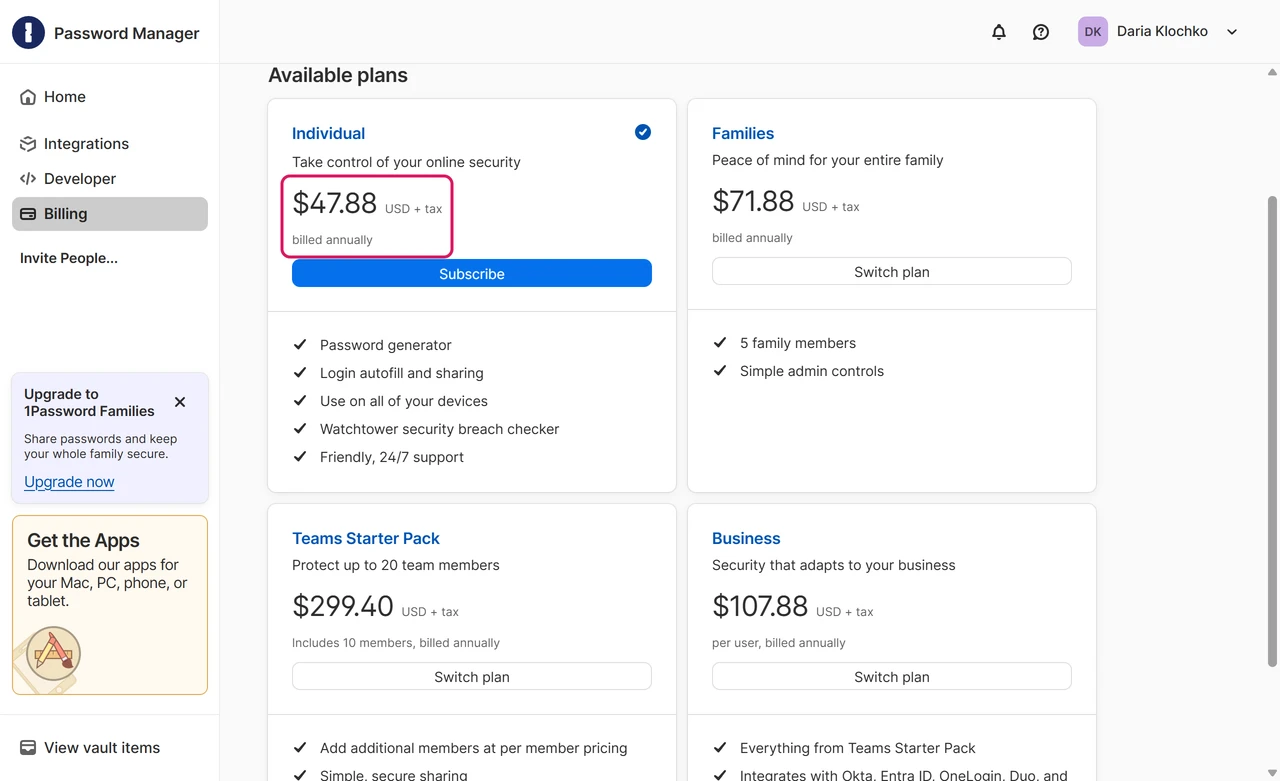Click the Upgrade now link
Screen dimensions: 1280x781
tap(69, 482)
